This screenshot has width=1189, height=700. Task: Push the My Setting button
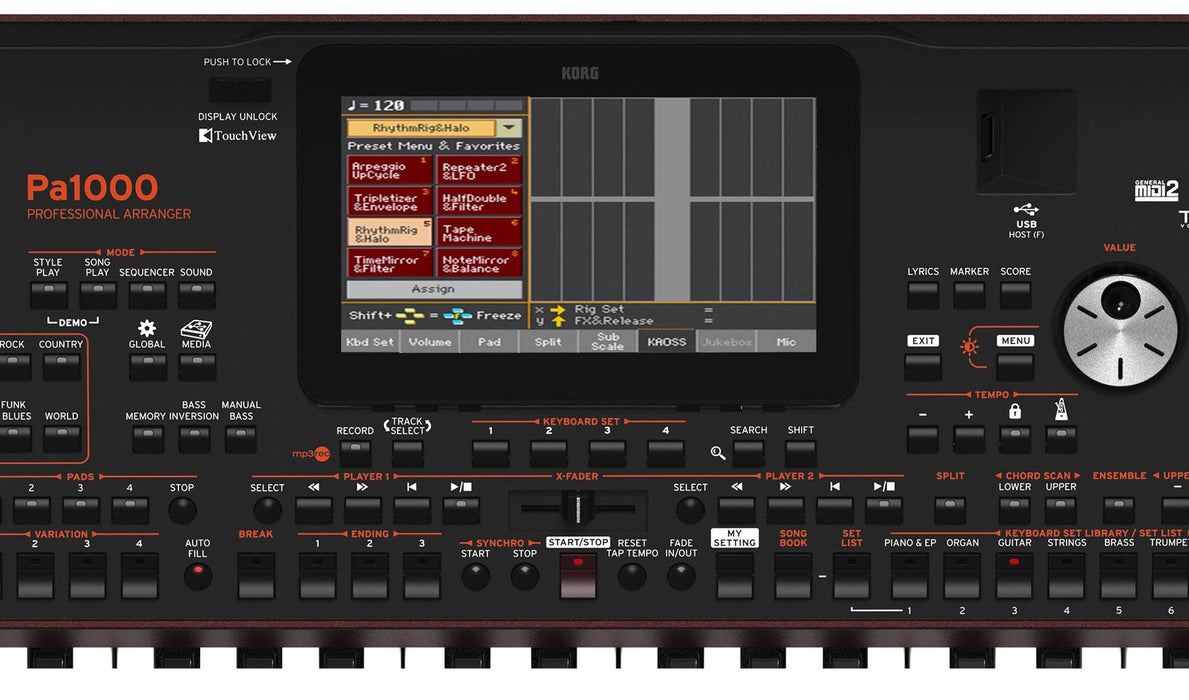click(x=735, y=576)
